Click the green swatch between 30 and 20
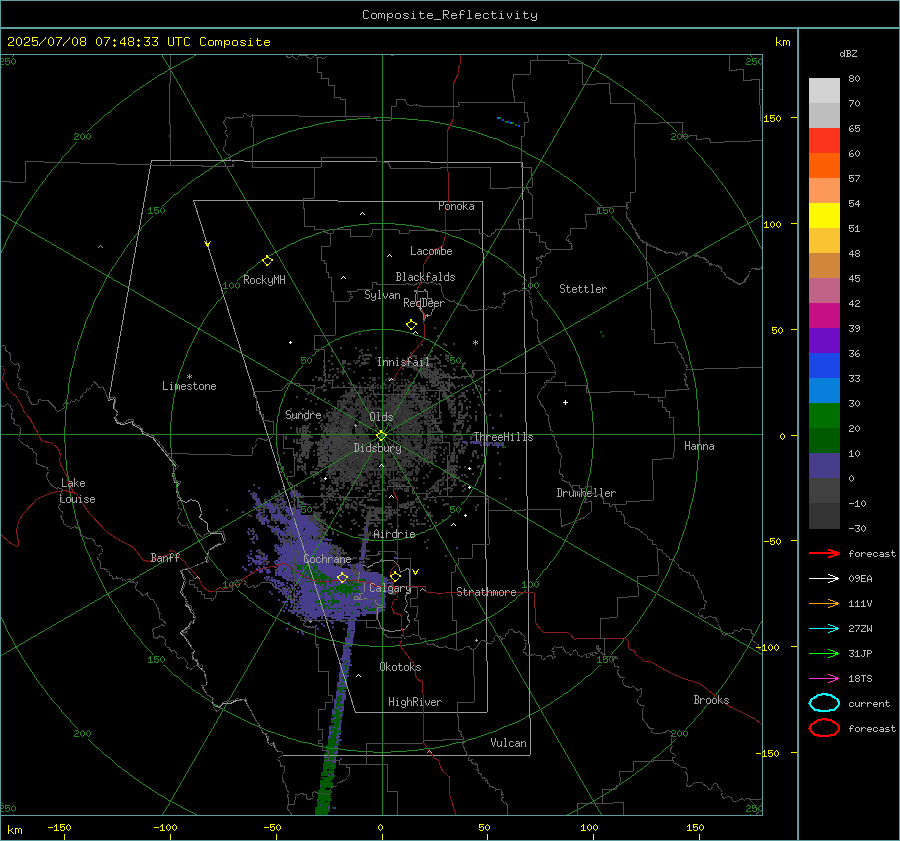 click(824, 416)
